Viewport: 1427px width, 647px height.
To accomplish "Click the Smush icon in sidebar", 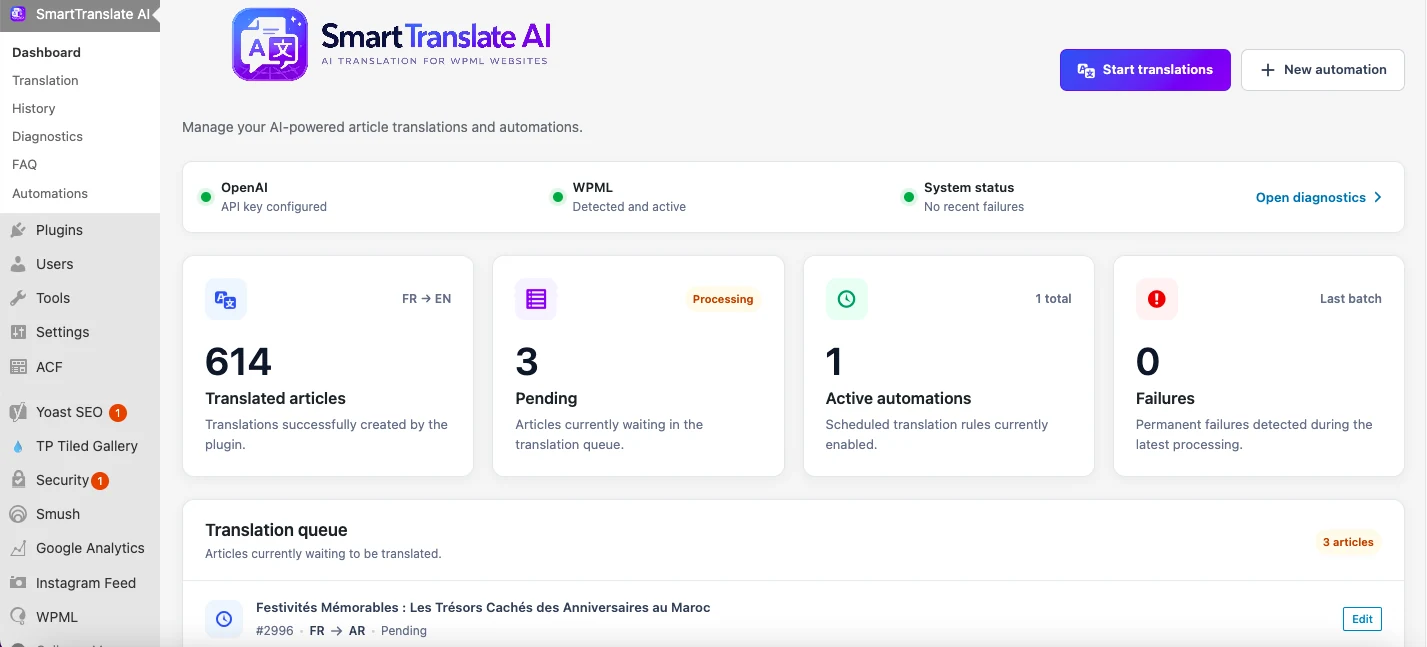I will click(17, 514).
